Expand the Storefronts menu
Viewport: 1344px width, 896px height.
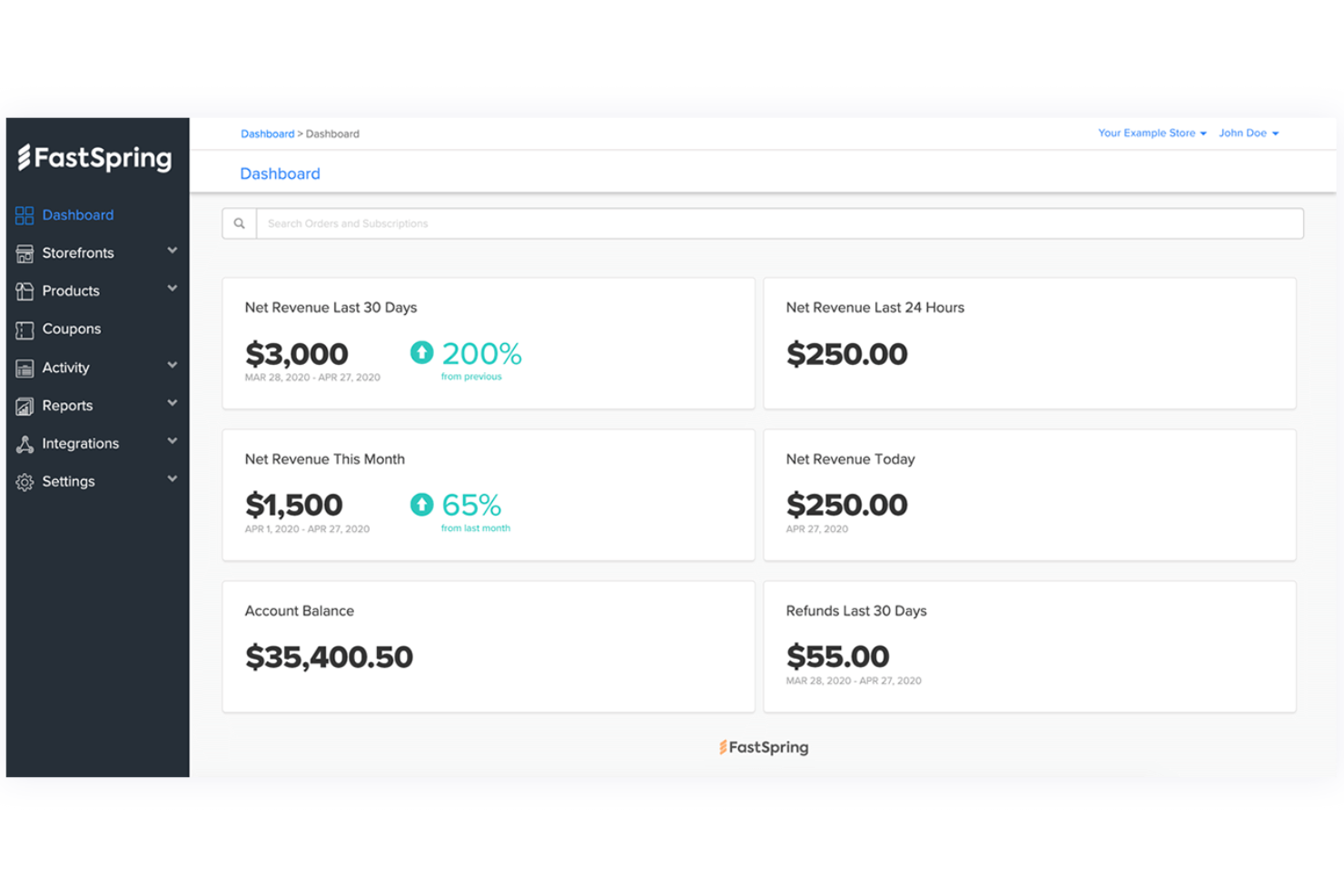point(173,252)
